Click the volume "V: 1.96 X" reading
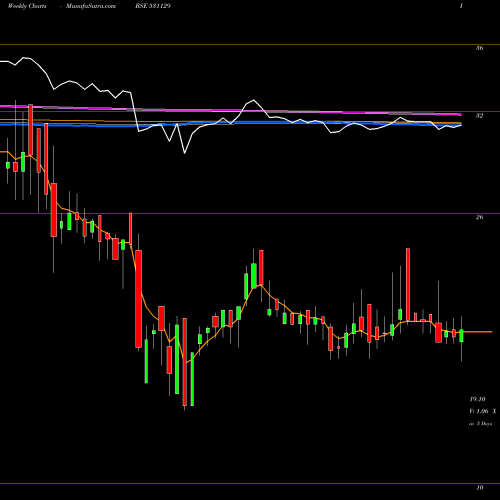 [x=483, y=411]
